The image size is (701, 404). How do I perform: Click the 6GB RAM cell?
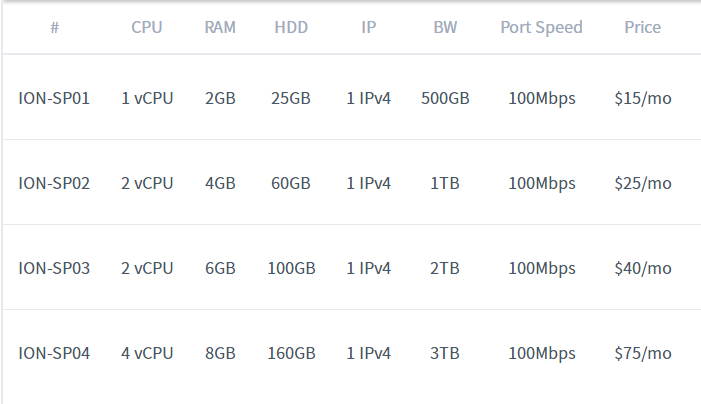pos(220,268)
